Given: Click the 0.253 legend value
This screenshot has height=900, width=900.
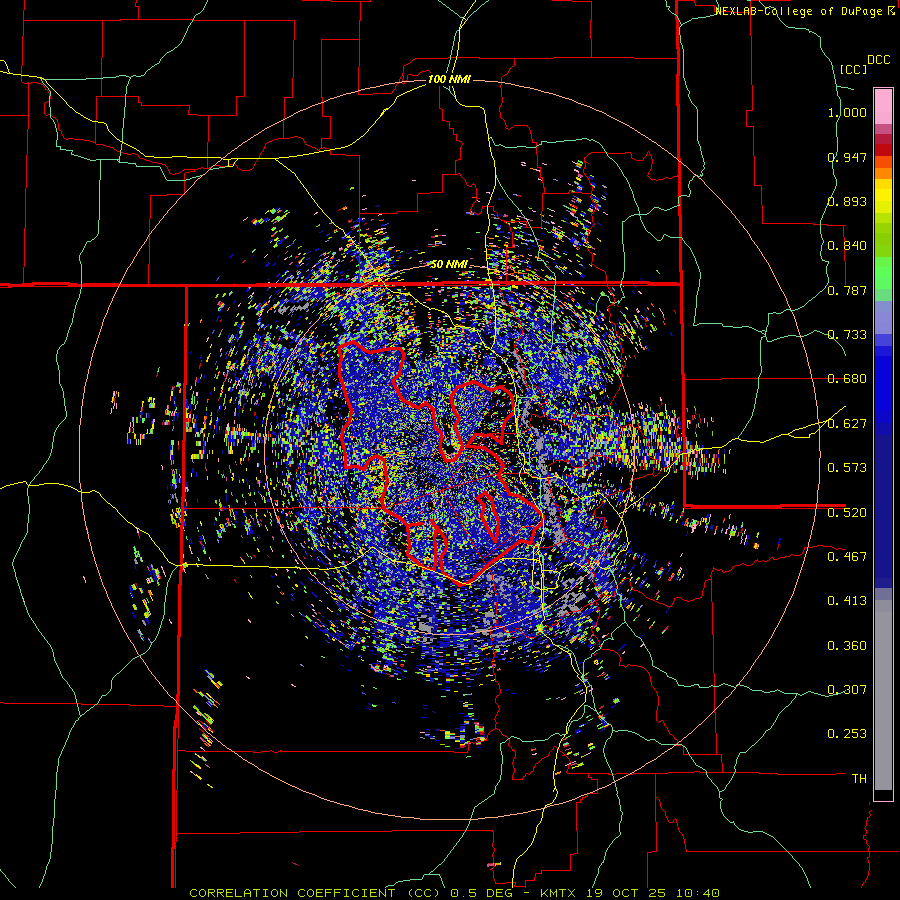Looking at the screenshot, I should (x=847, y=734).
